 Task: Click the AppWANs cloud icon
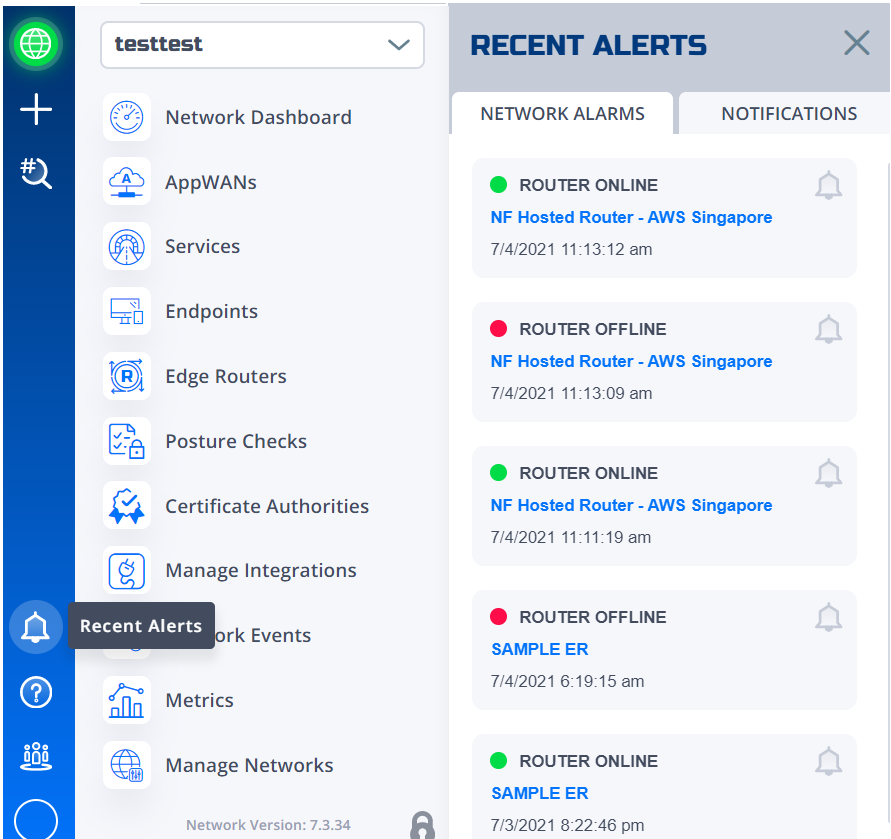pyautogui.click(x=127, y=182)
